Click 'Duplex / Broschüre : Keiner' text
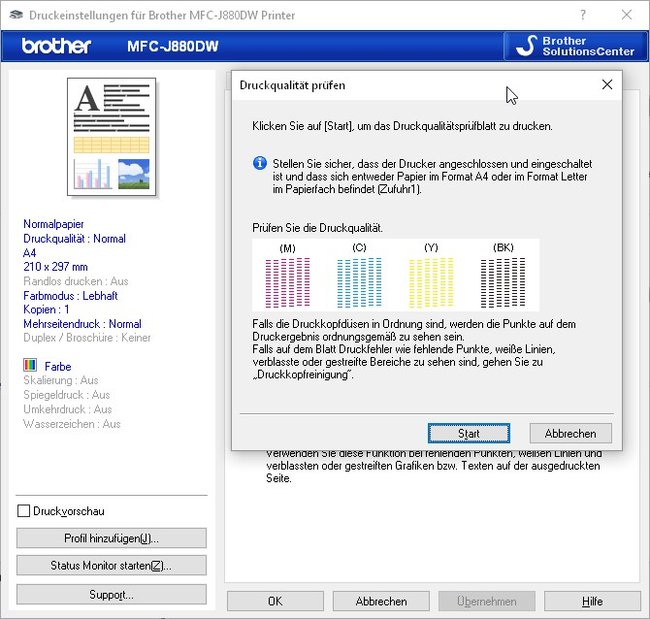Viewport: 650px width, 619px height. [x=87, y=337]
